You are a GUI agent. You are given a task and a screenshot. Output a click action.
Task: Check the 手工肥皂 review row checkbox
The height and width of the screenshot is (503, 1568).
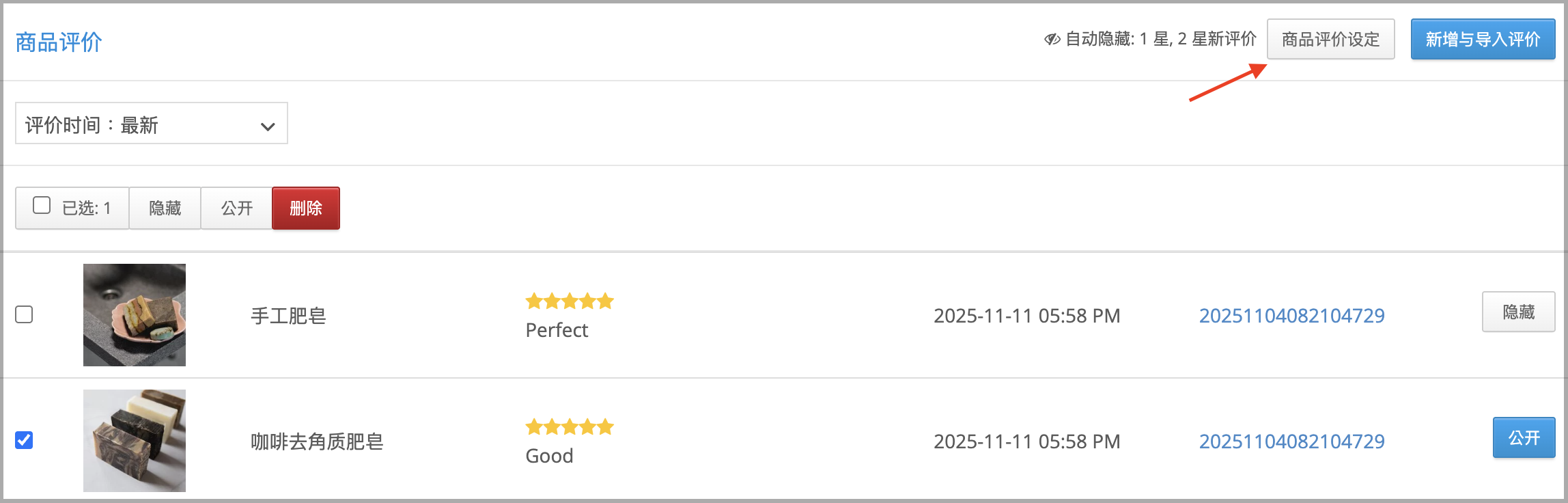pos(24,314)
